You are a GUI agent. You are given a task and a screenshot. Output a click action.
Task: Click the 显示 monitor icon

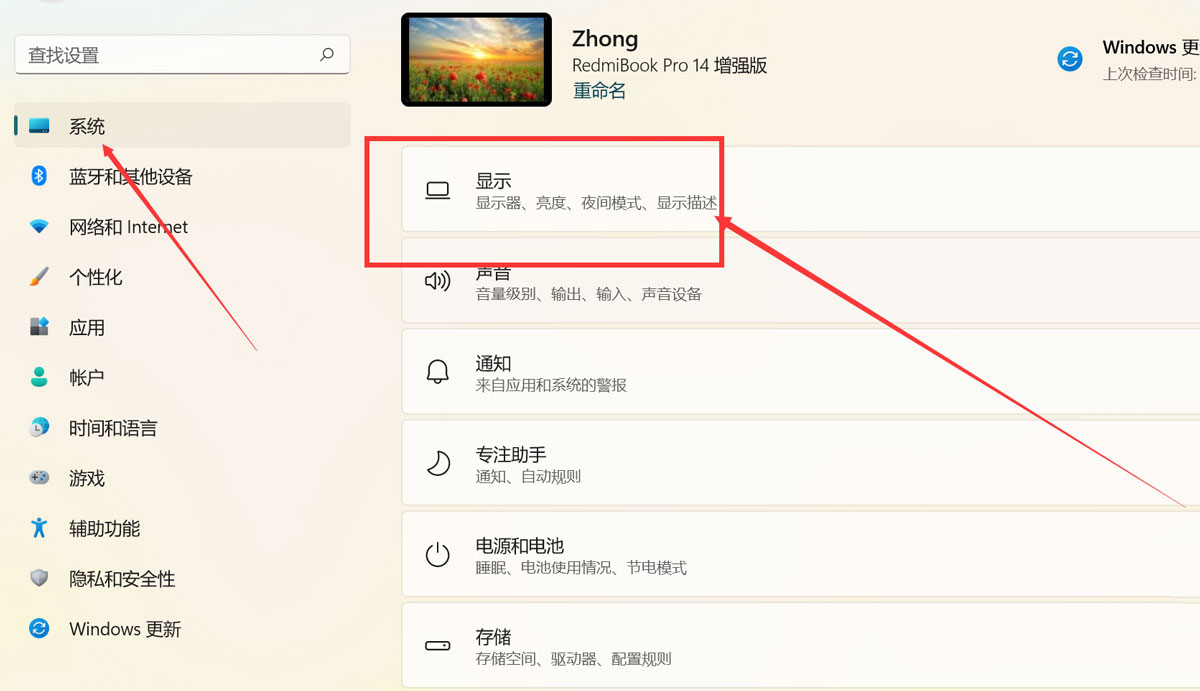tap(437, 189)
